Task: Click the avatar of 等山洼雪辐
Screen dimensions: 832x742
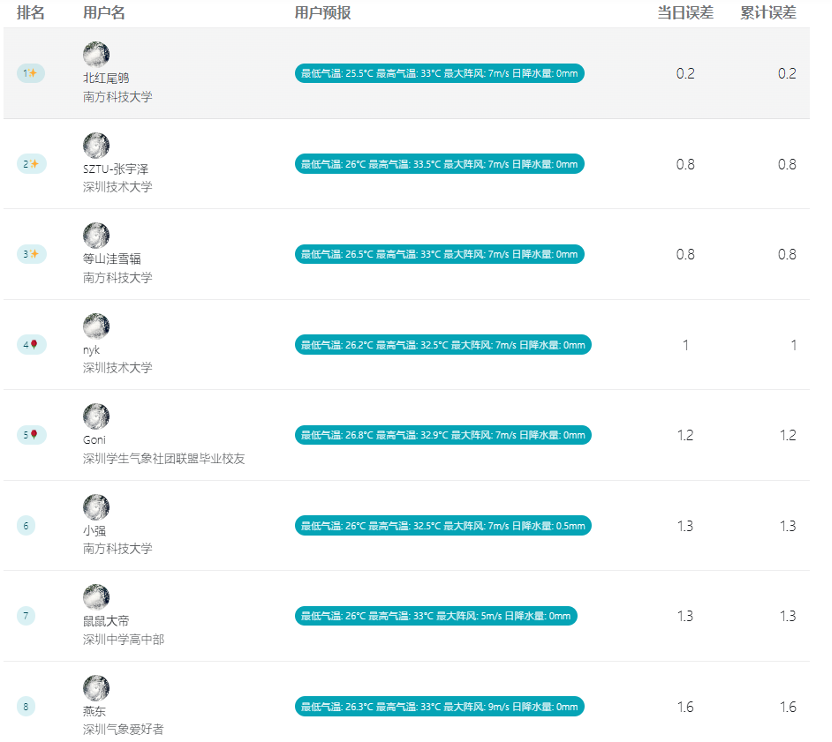Action: point(96,235)
